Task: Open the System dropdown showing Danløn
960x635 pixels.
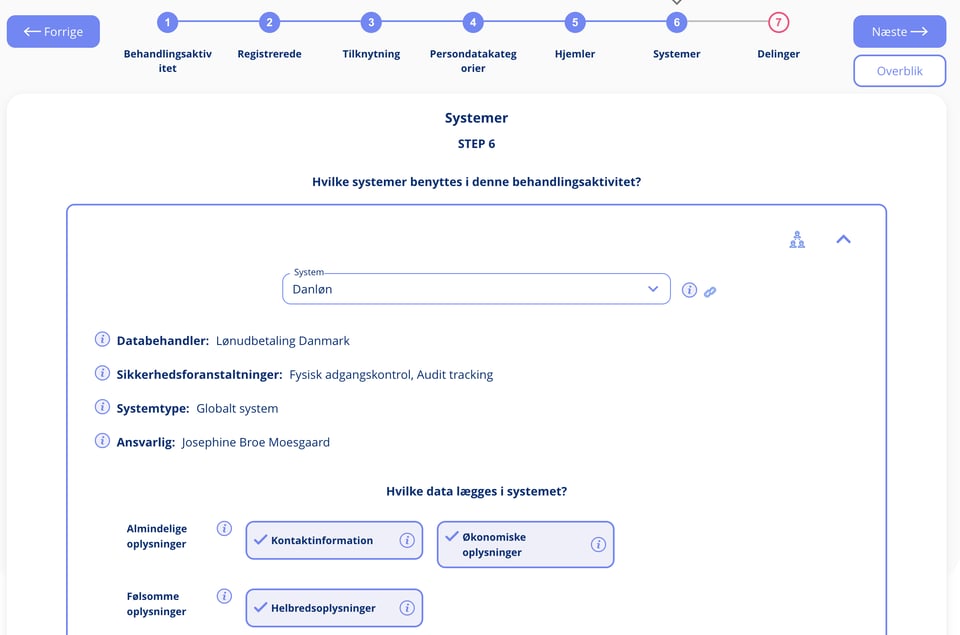Action: [476, 289]
